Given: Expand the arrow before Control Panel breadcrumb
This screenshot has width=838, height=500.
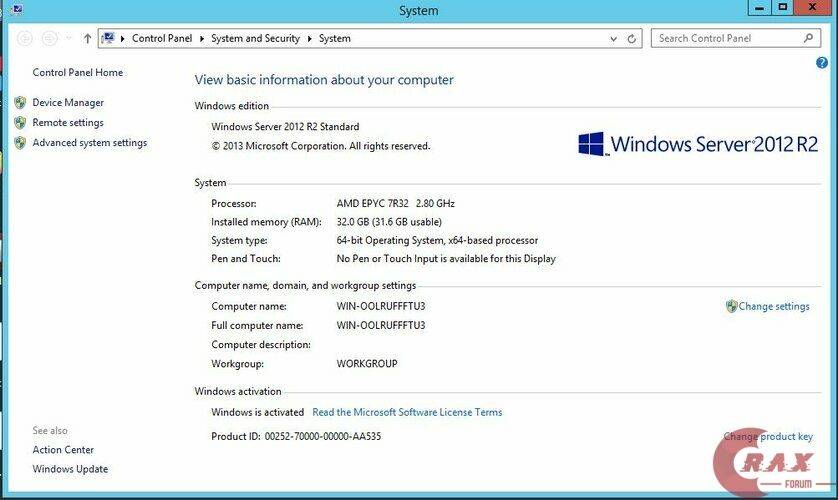Looking at the screenshot, I should click(122, 38).
